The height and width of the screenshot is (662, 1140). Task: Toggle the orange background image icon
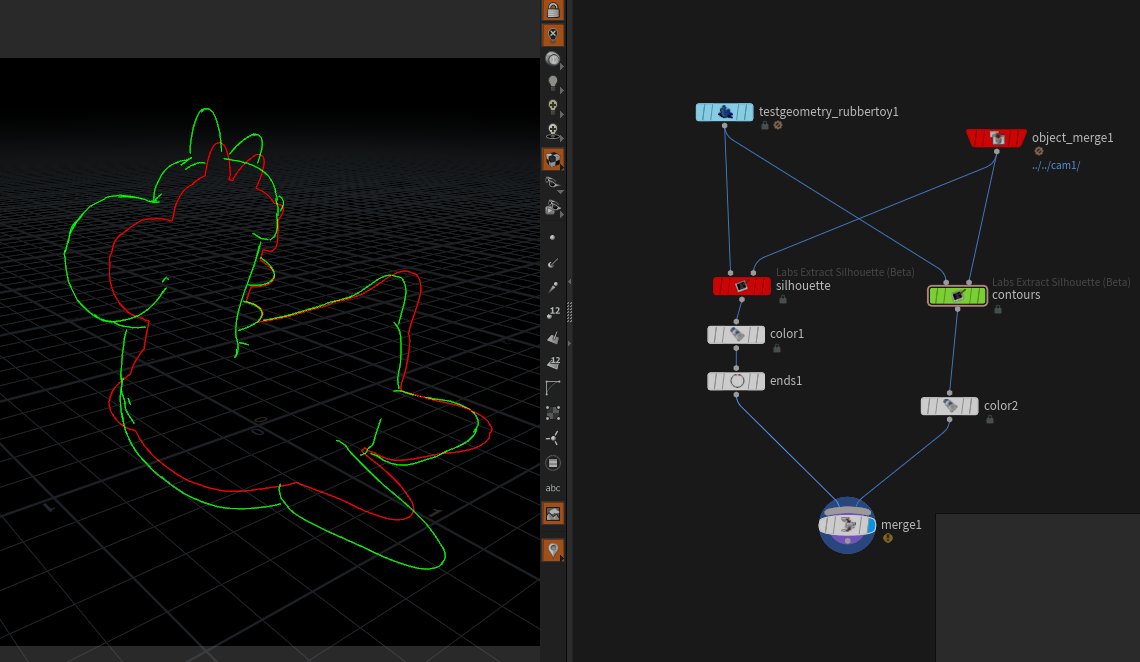click(x=553, y=514)
